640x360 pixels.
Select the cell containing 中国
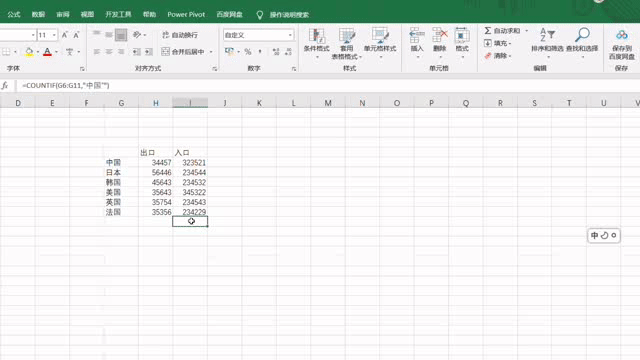(121, 162)
